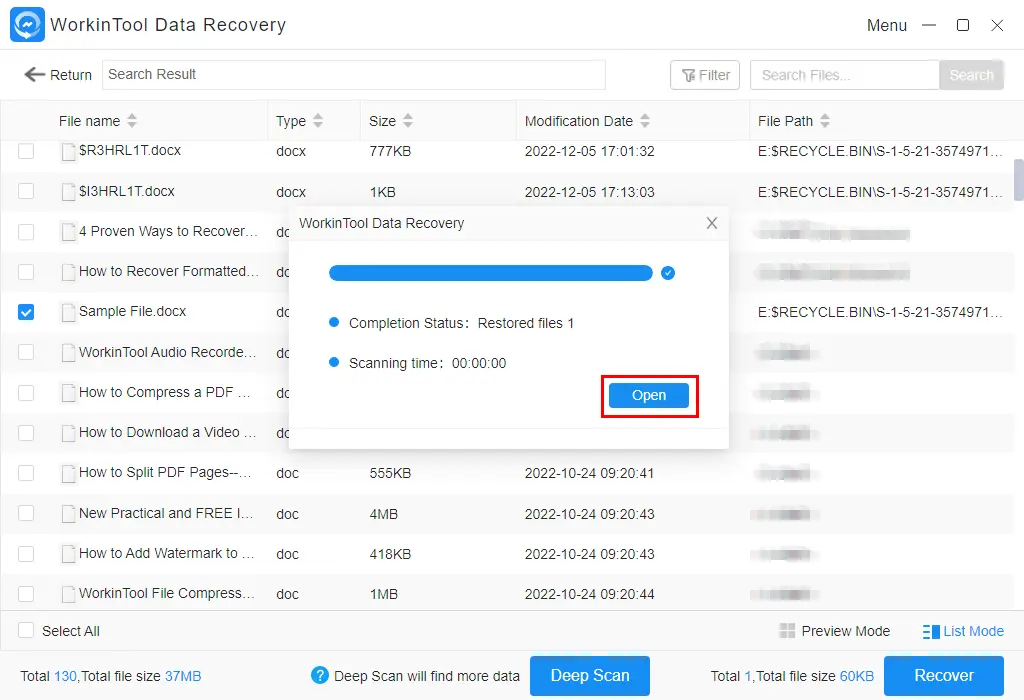1024x700 pixels.
Task: Click the 418KB size cell
Action: (x=390, y=554)
